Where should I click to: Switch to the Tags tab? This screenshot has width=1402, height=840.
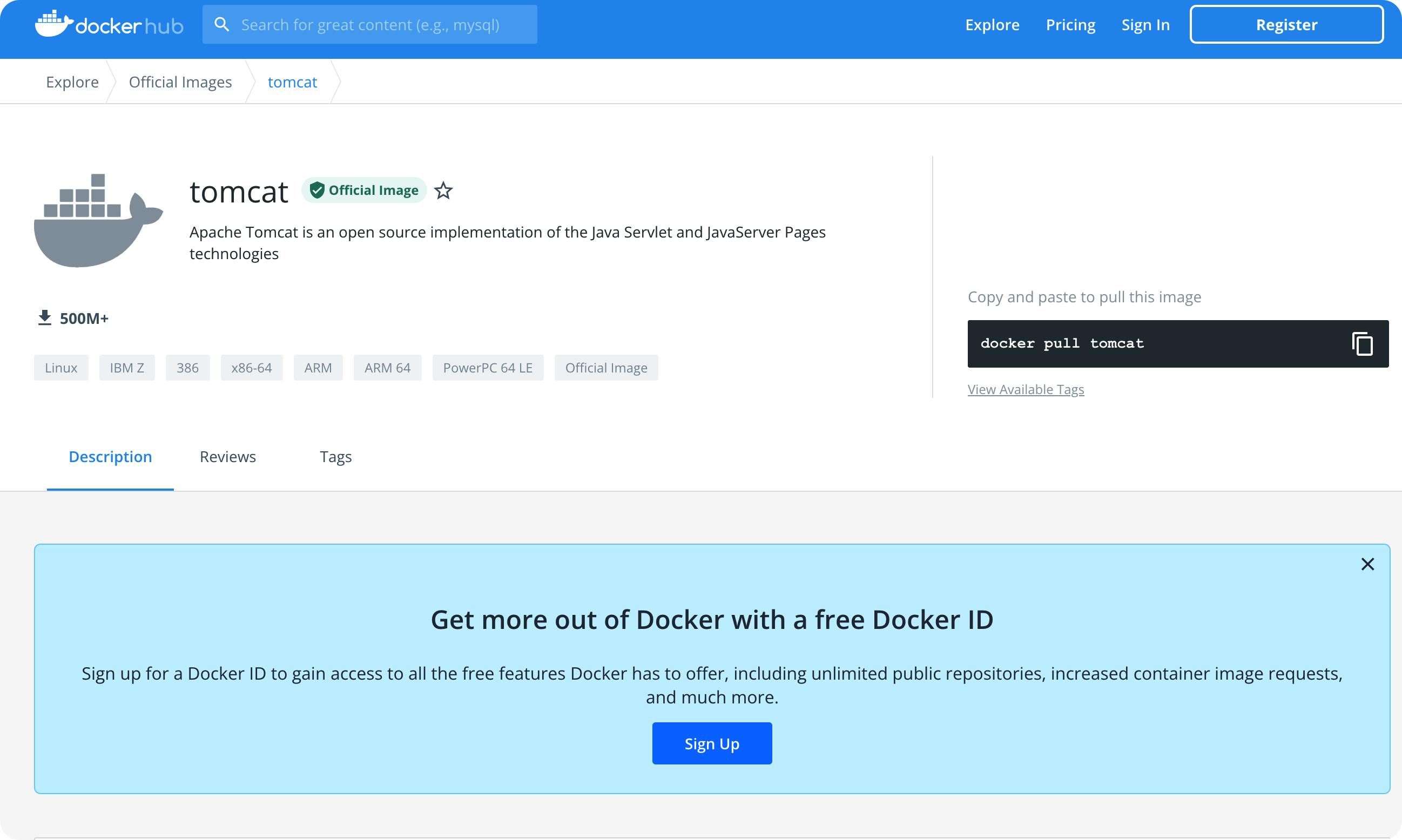tap(335, 457)
